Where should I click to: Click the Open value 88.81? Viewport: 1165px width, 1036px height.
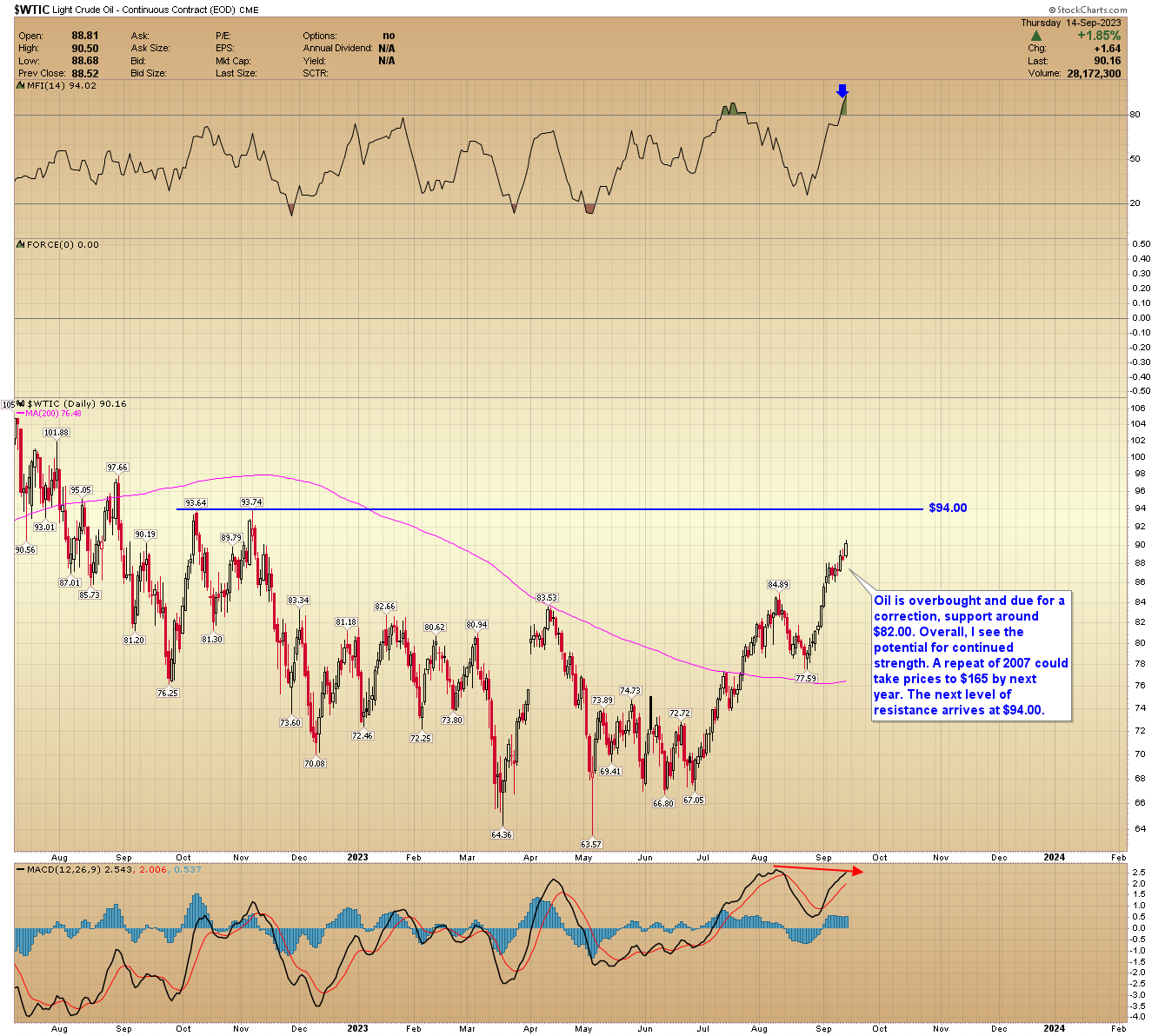84,37
